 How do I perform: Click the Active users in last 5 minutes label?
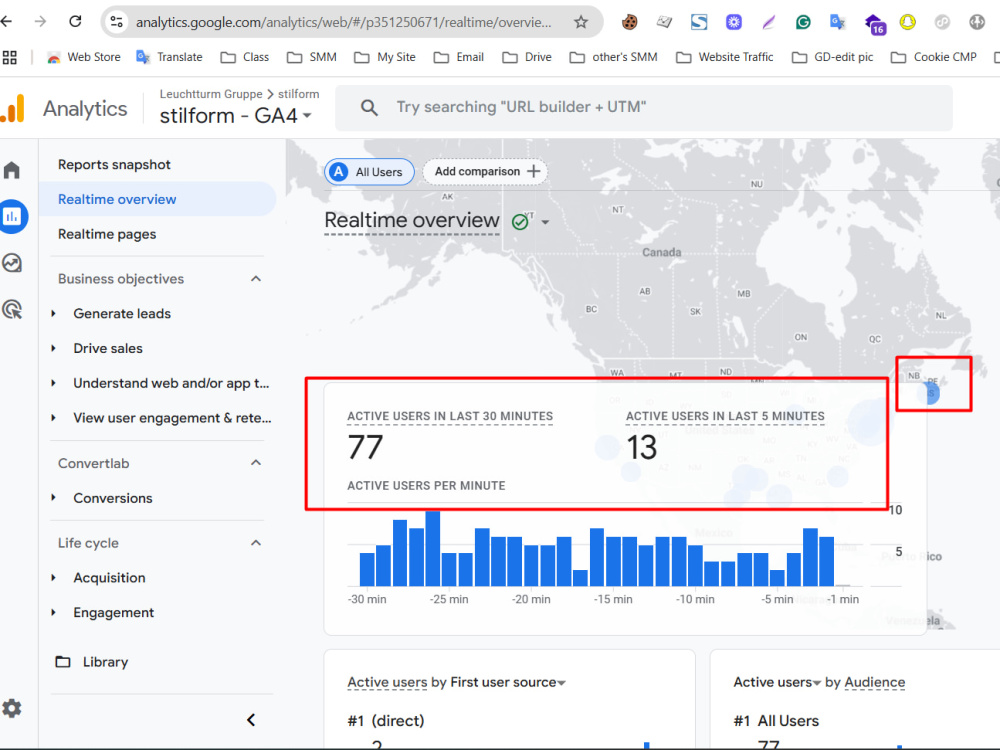[725, 416]
